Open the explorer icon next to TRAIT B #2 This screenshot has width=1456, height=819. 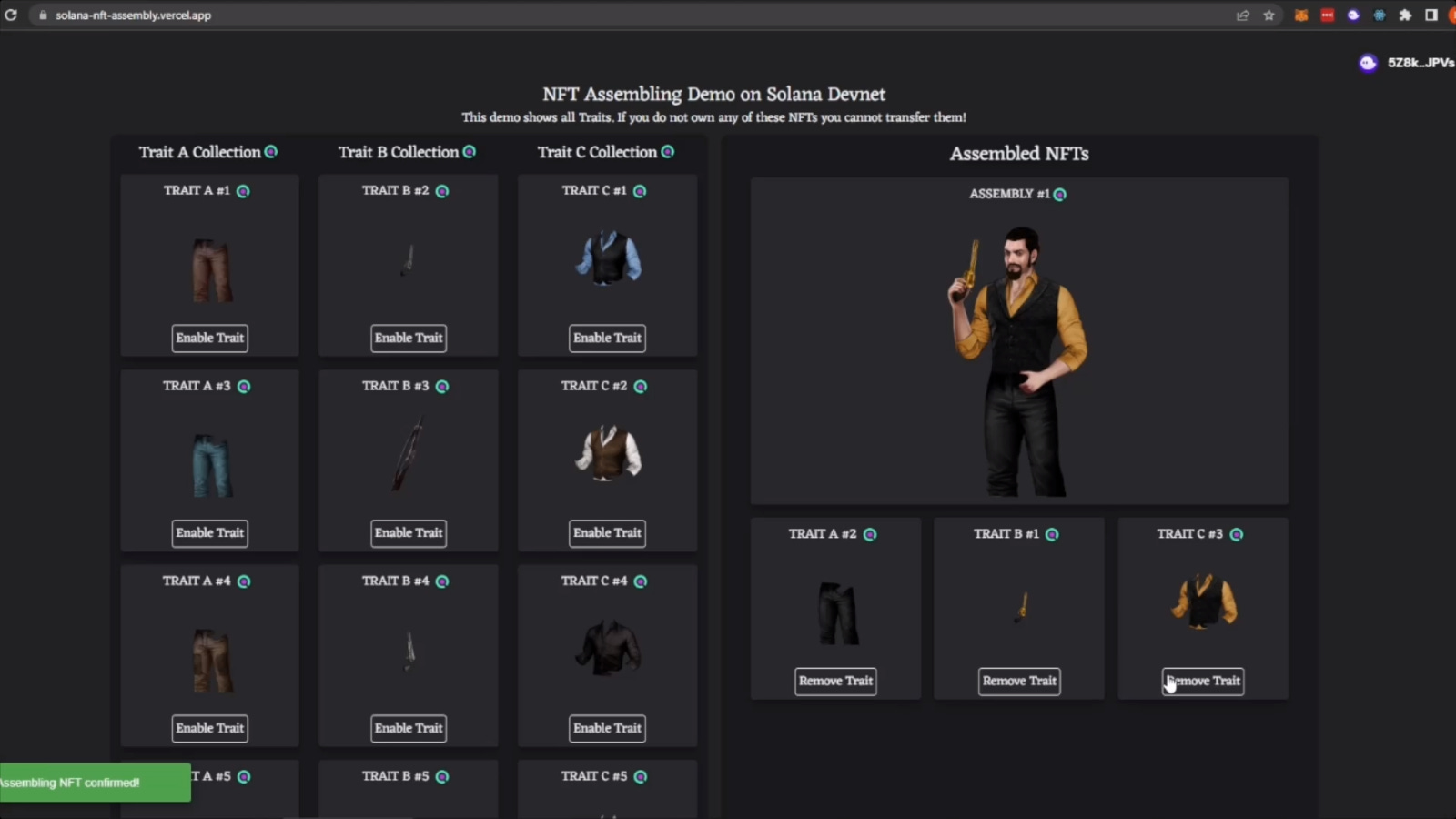[442, 191]
